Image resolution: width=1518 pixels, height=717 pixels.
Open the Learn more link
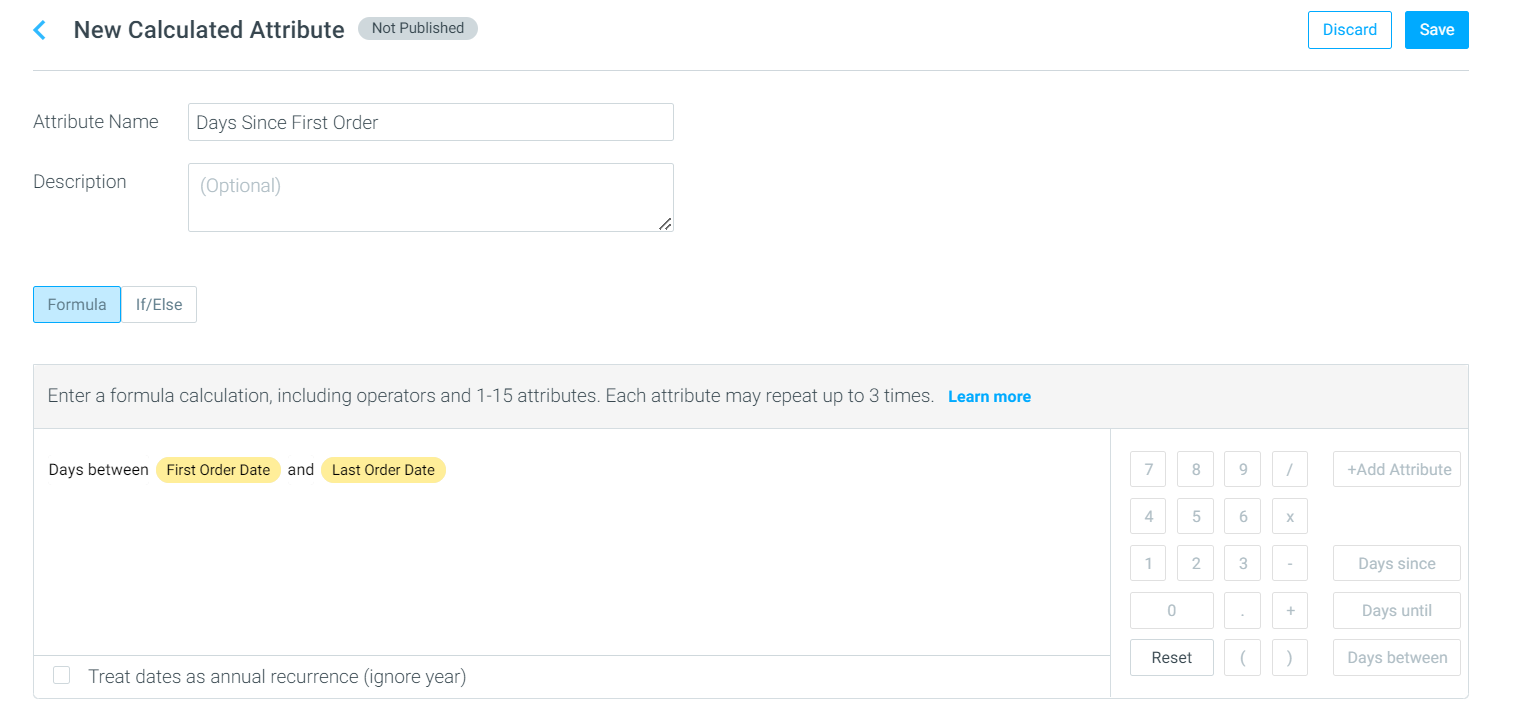tap(989, 397)
